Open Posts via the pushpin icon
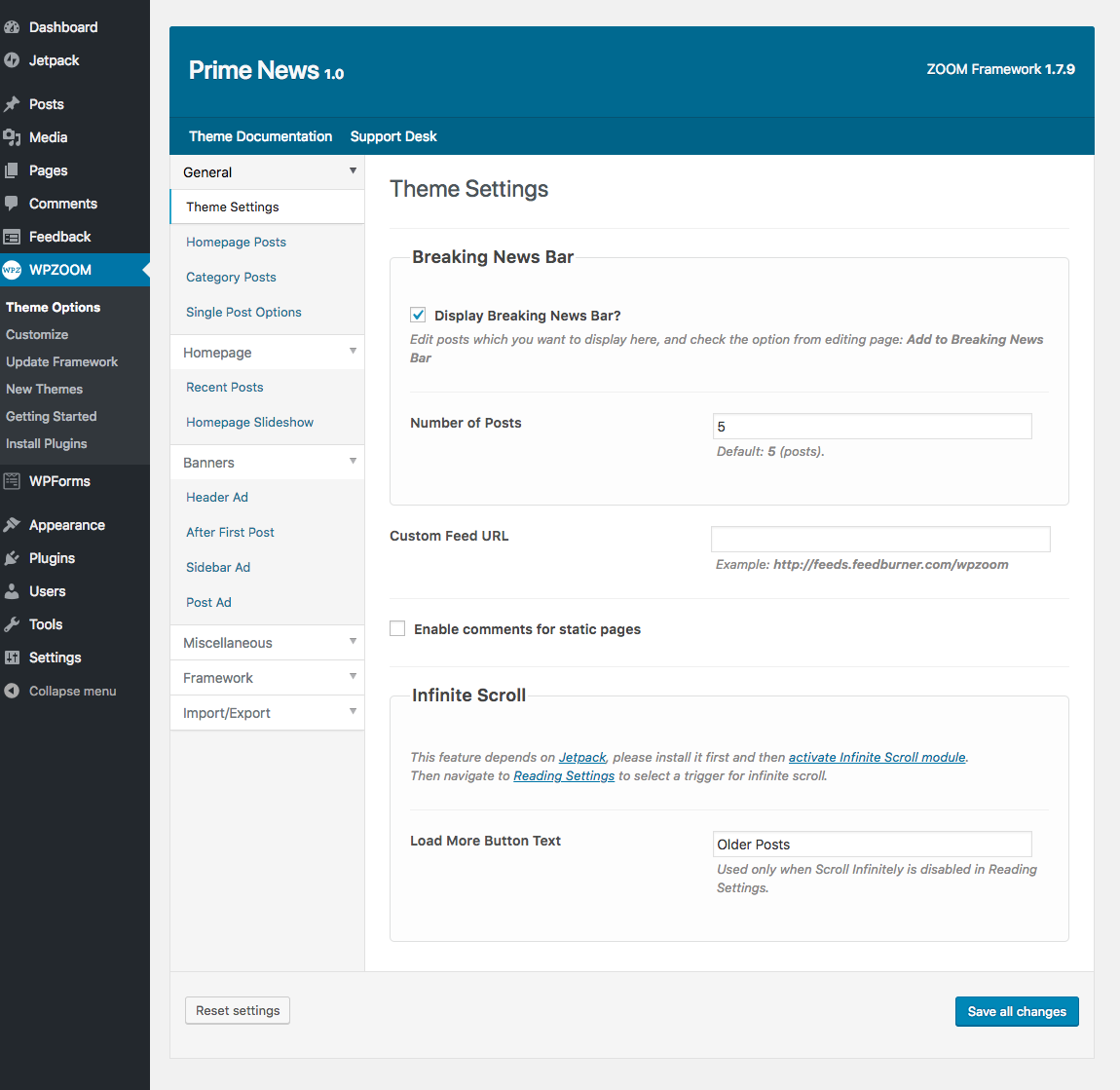This screenshot has width=1120, height=1090. pos(12,104)
